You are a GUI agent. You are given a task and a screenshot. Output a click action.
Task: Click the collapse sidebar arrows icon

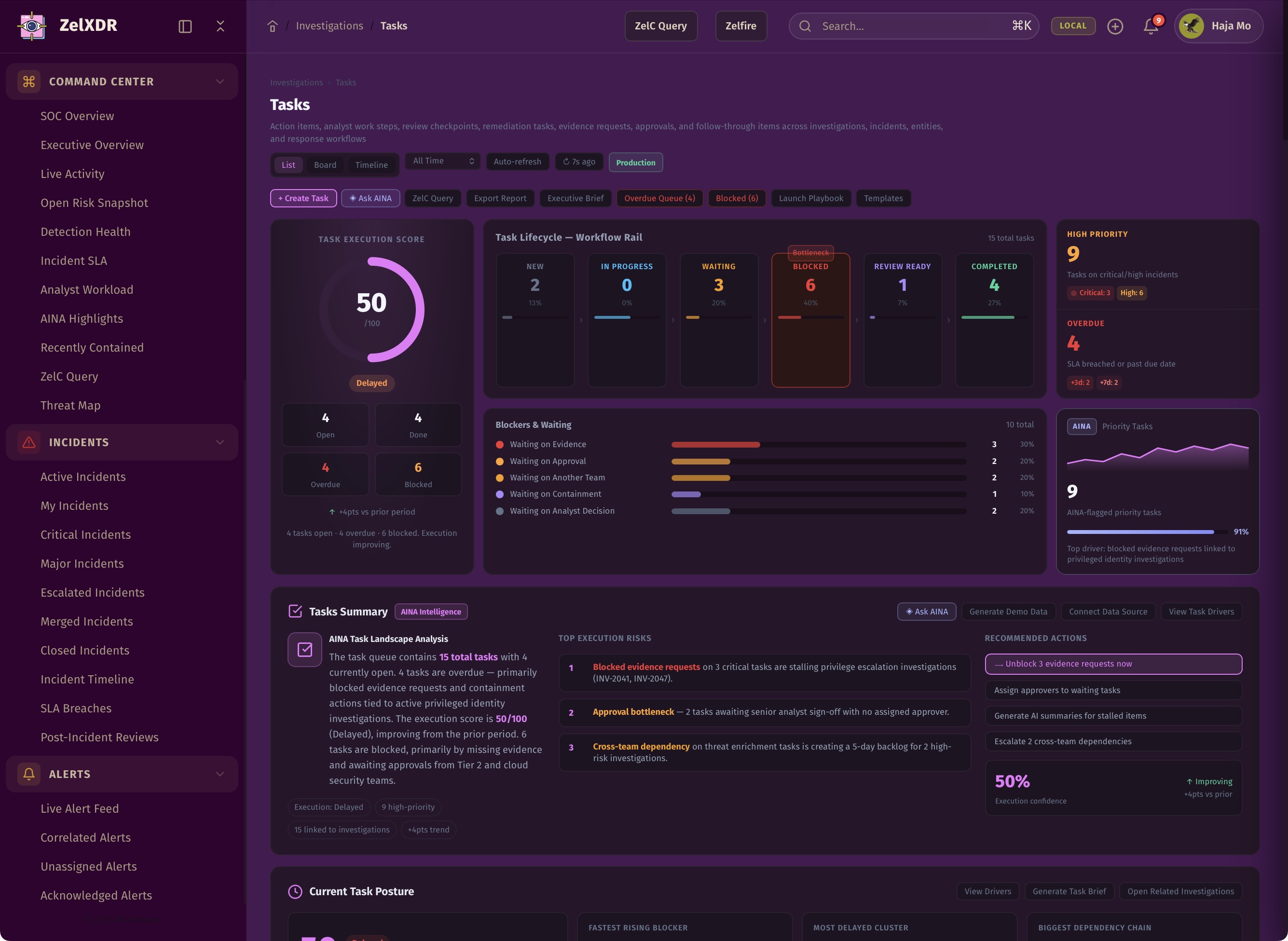tap(220, 26)
